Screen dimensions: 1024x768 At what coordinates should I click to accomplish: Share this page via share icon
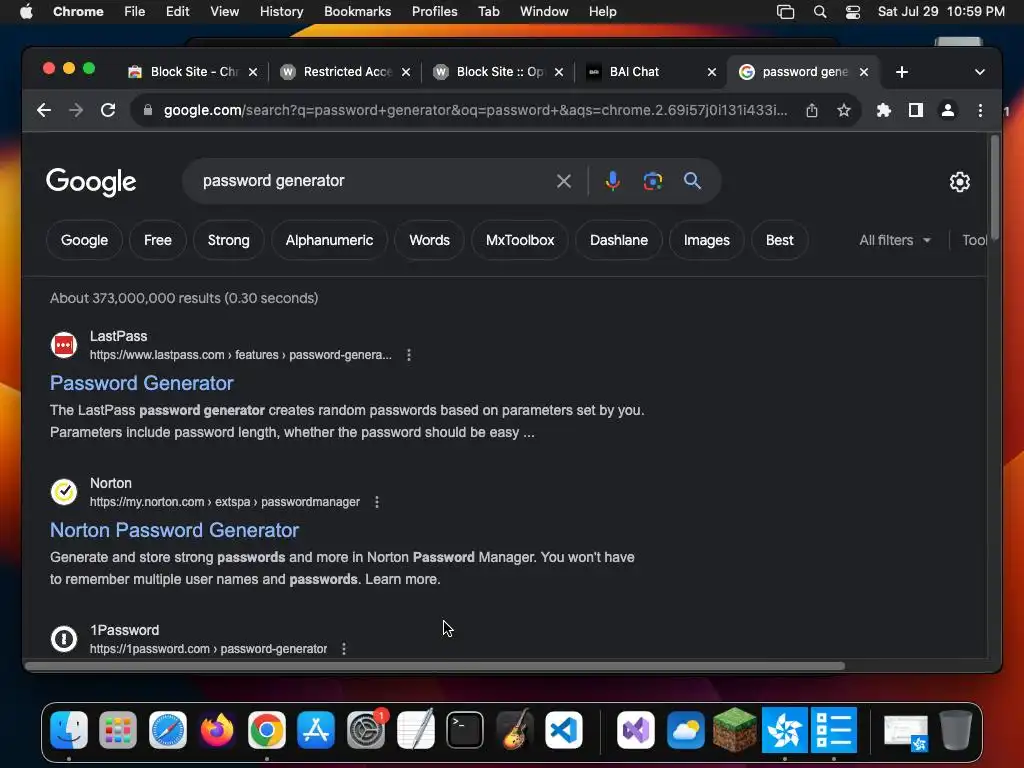tap(812, 110)
